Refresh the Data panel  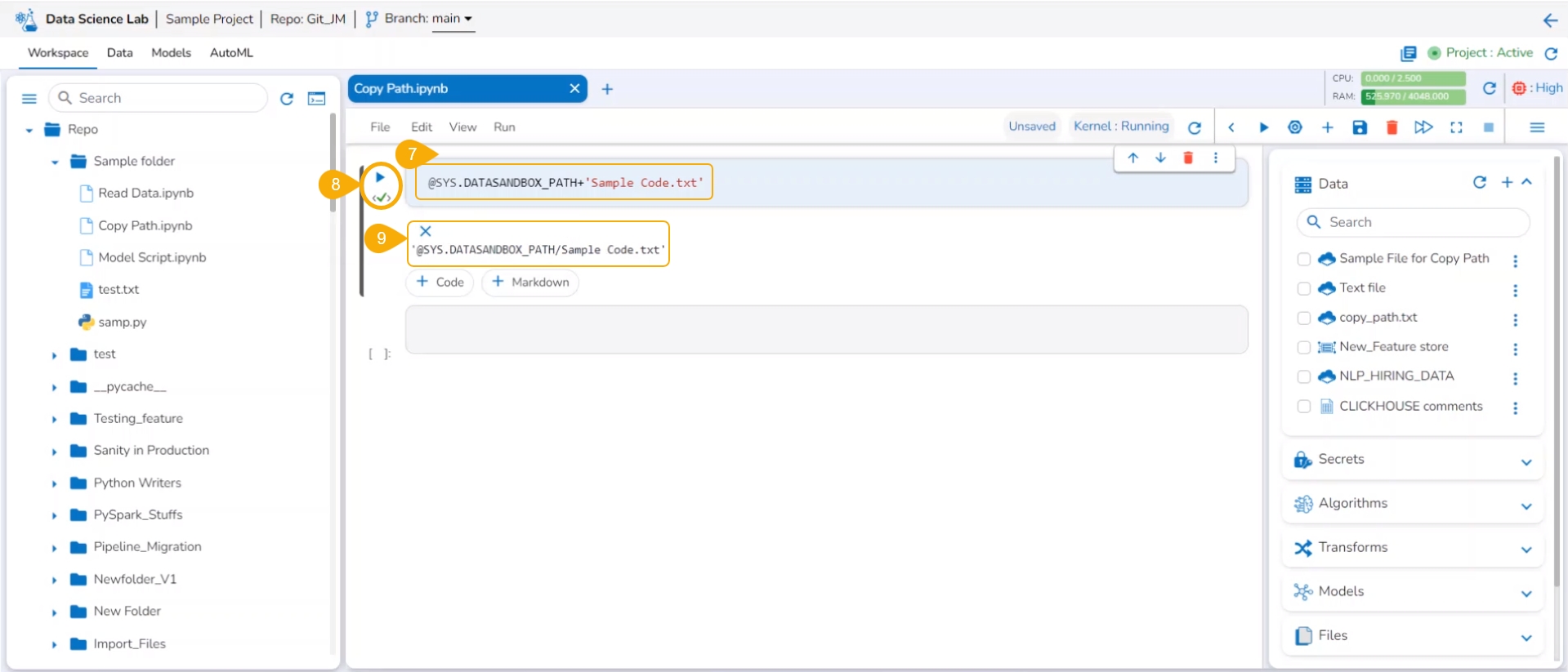1480,182
